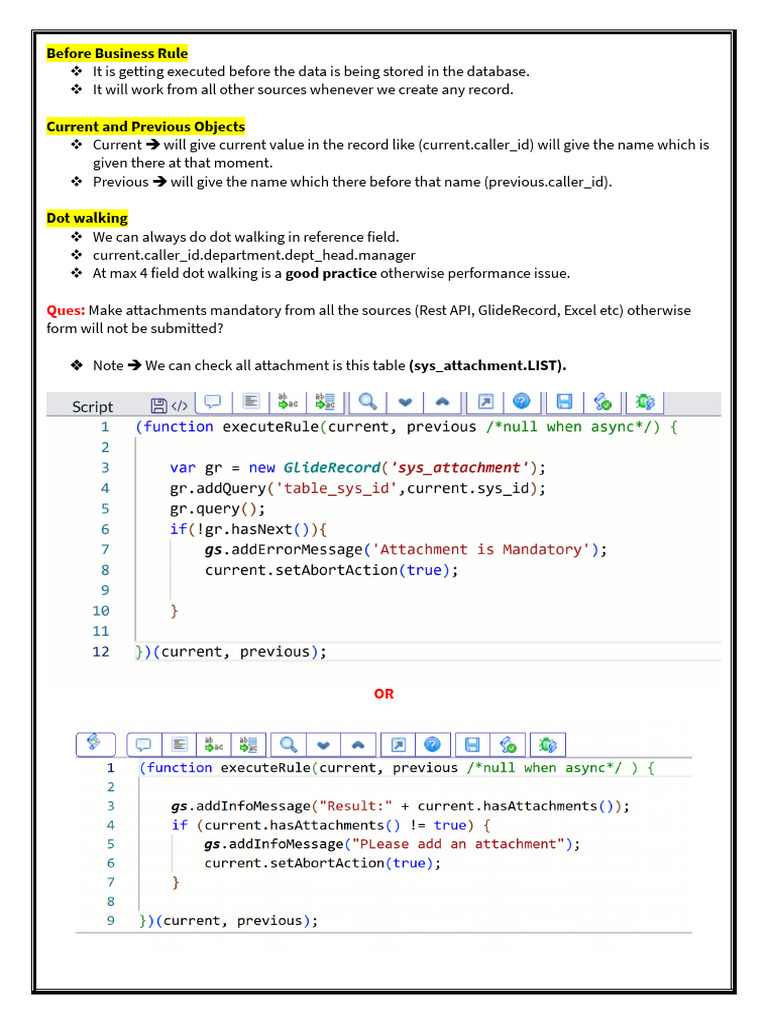Click code line 3 with GlideRecord 'sys_attachment'
Image resolution: width=768 pixels, height=1024 pixels.
point(358,468)
